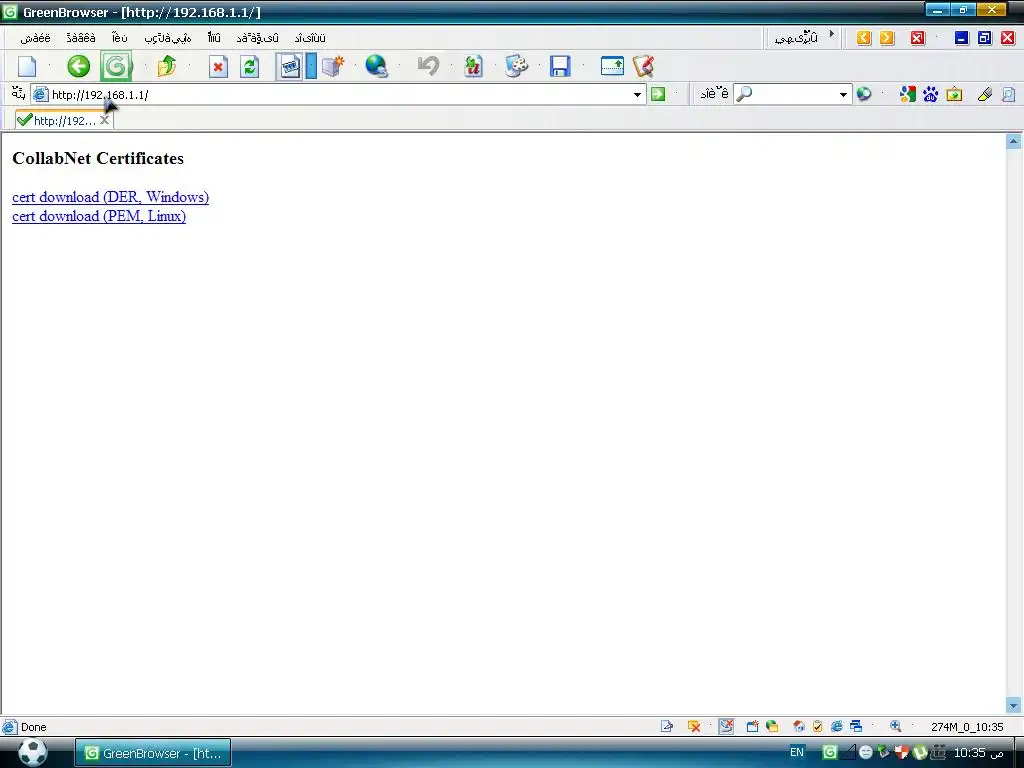Image resolution: width=1024 pixels, height=768 pixels.
Task: Open the address bar dropdown arrow
Action: tap(637, 95)
